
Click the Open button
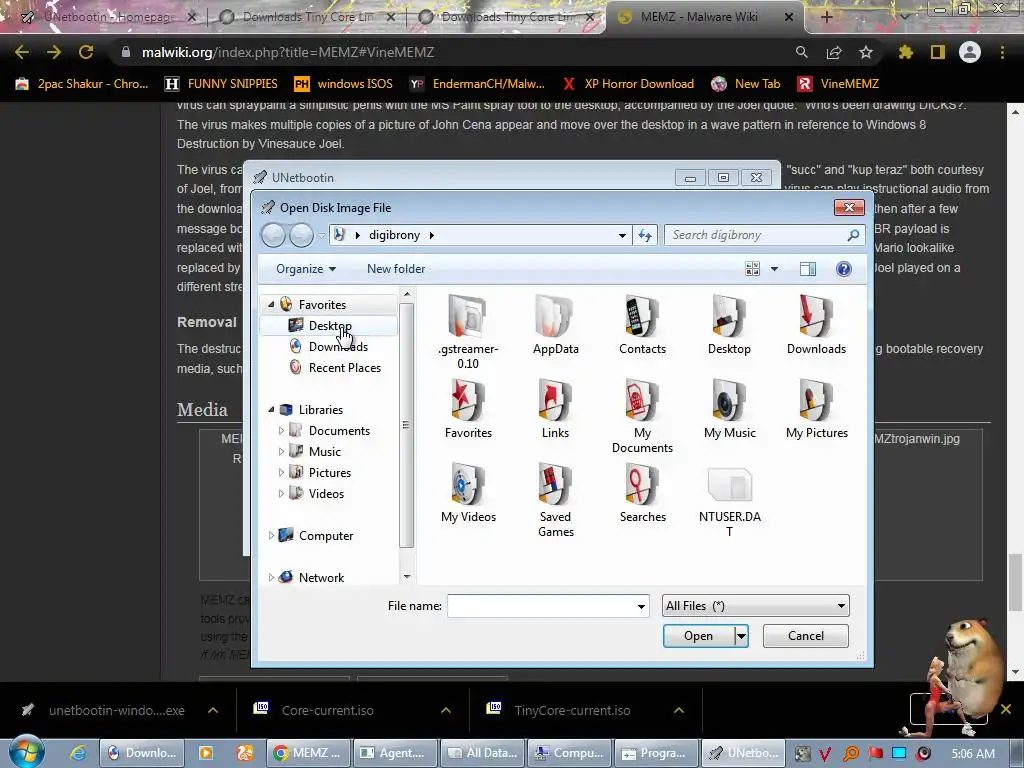(x=698, y=636)
